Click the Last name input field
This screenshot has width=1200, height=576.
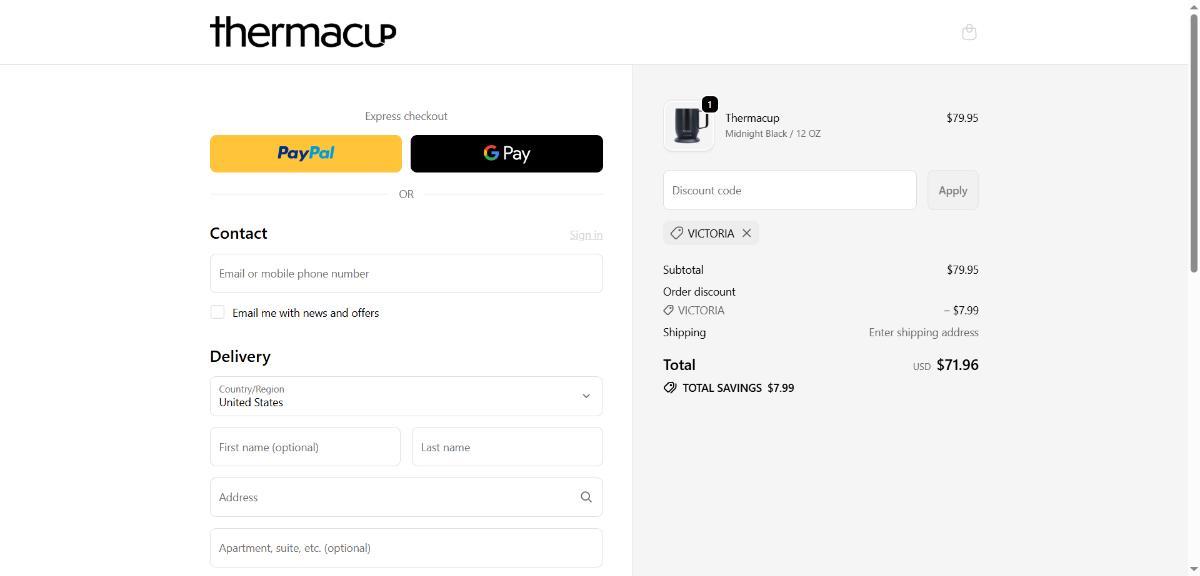tap(507, 447)
